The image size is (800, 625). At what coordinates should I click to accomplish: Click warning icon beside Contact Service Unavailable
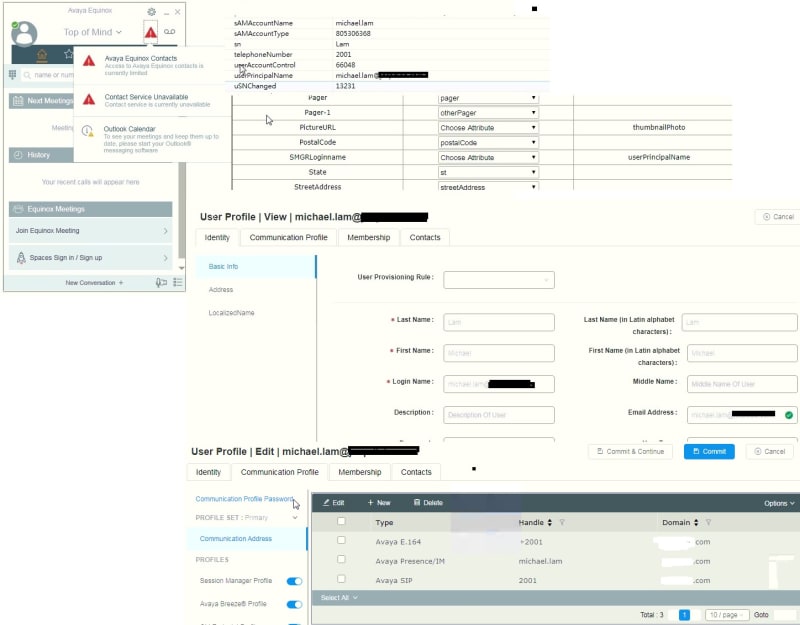89,99
